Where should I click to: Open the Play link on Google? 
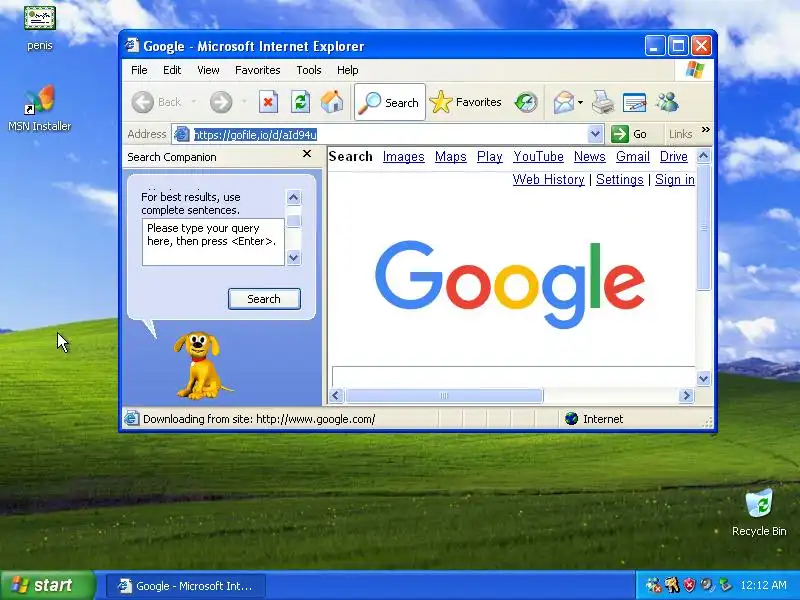click(490, 157)
